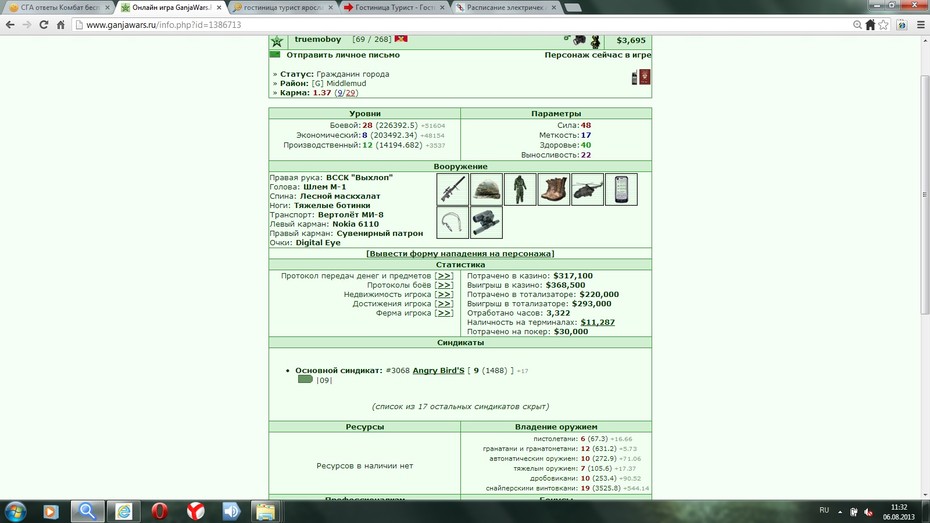Viewport: 930px width, 523px height.
Task: Bookmark this page with the star
Action: click(884, 25)
